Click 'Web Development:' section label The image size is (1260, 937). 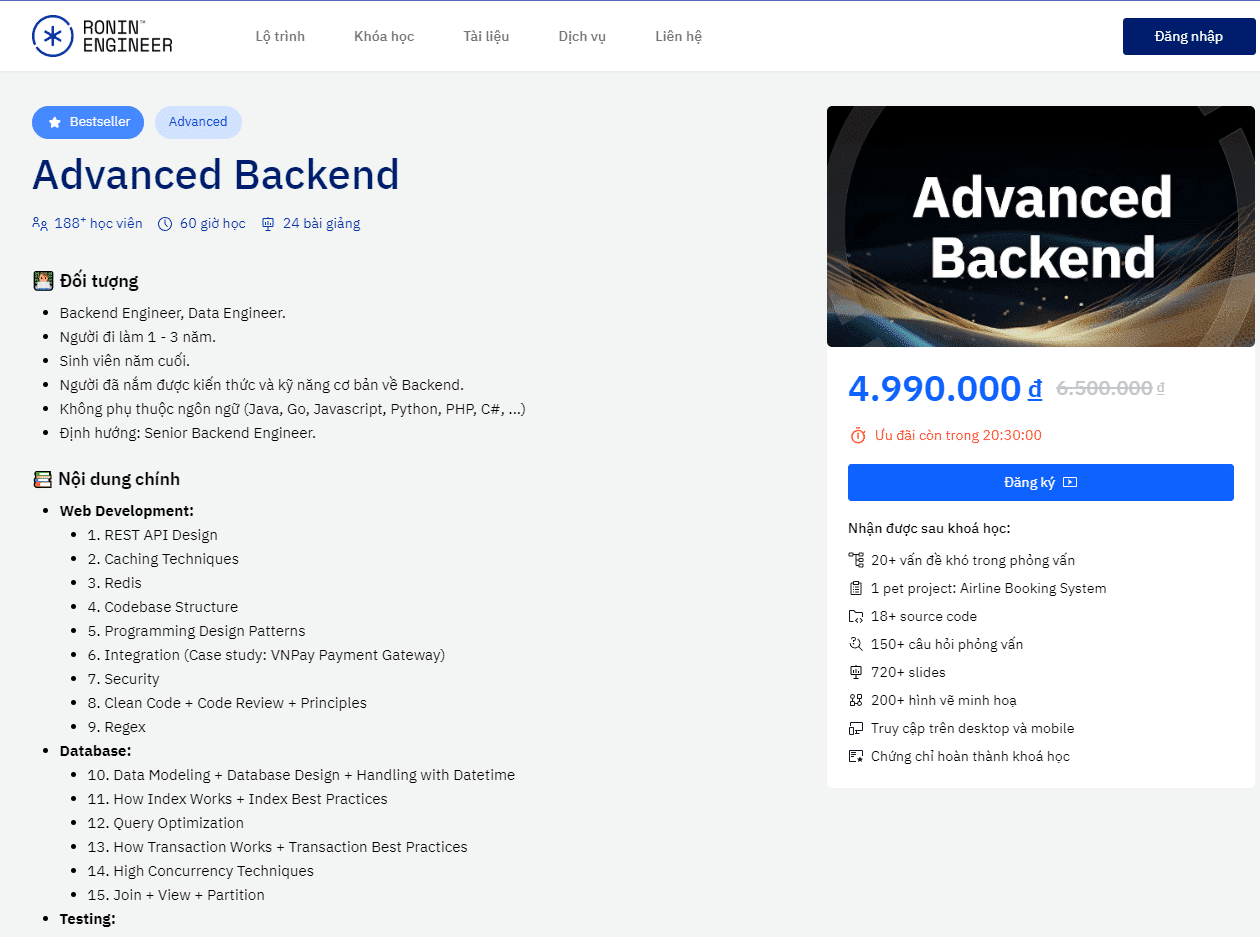click(x=126, y=511)
